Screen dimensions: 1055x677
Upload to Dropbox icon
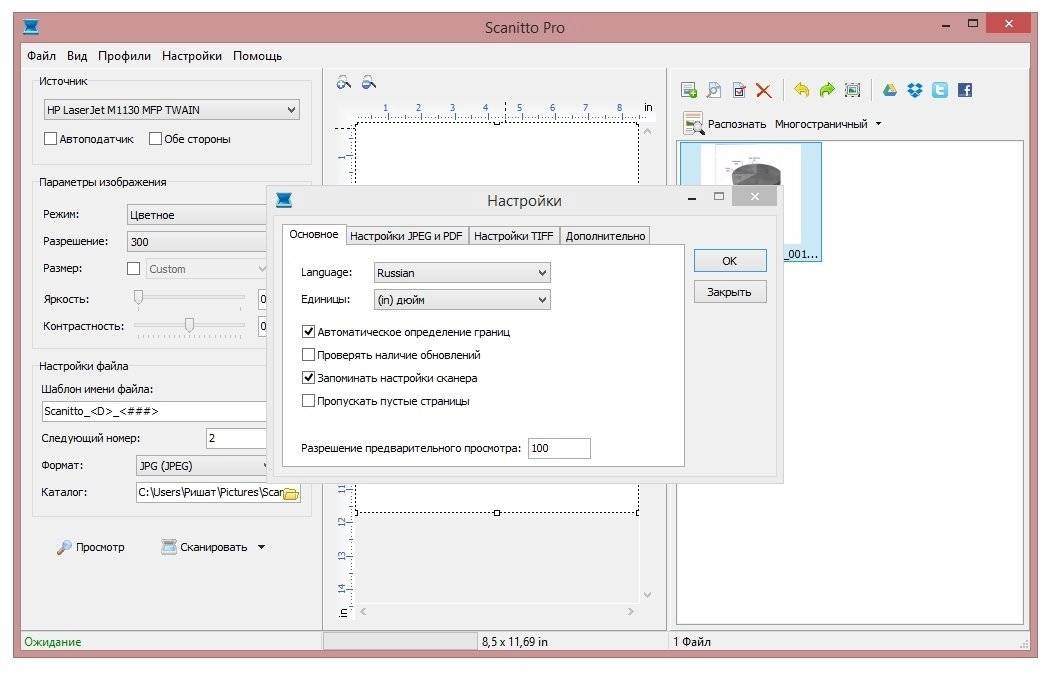(x=915, y=90)
